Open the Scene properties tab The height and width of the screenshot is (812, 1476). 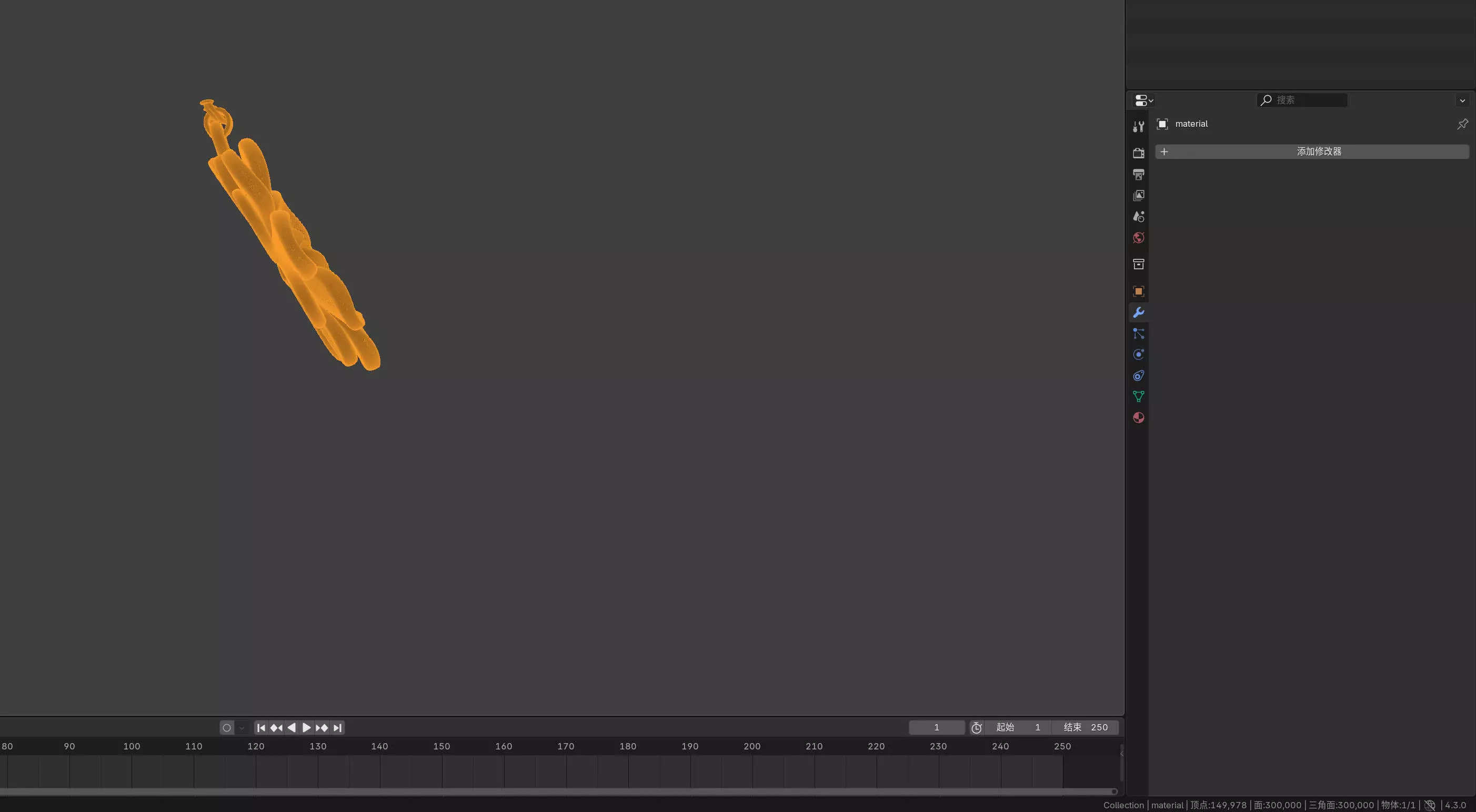[1139, 217]
